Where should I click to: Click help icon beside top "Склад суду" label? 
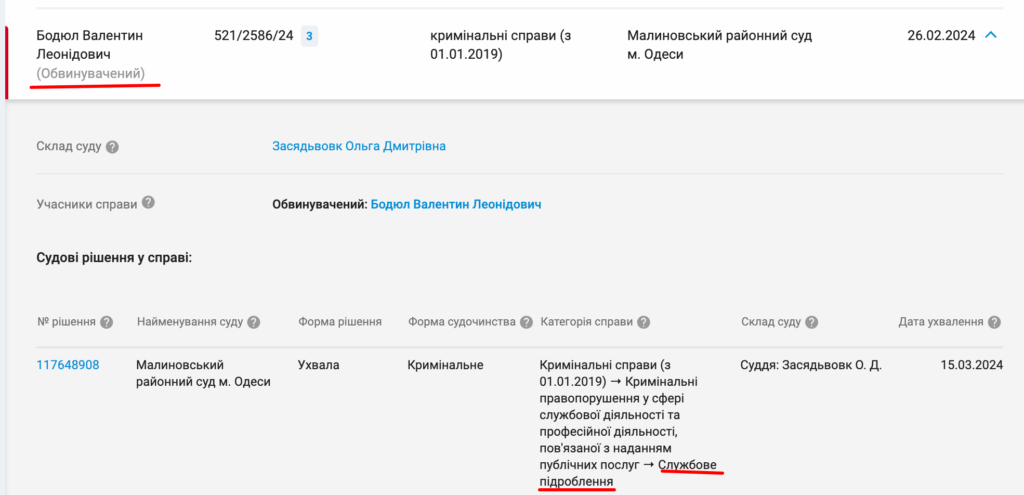[x=113, y=147]
